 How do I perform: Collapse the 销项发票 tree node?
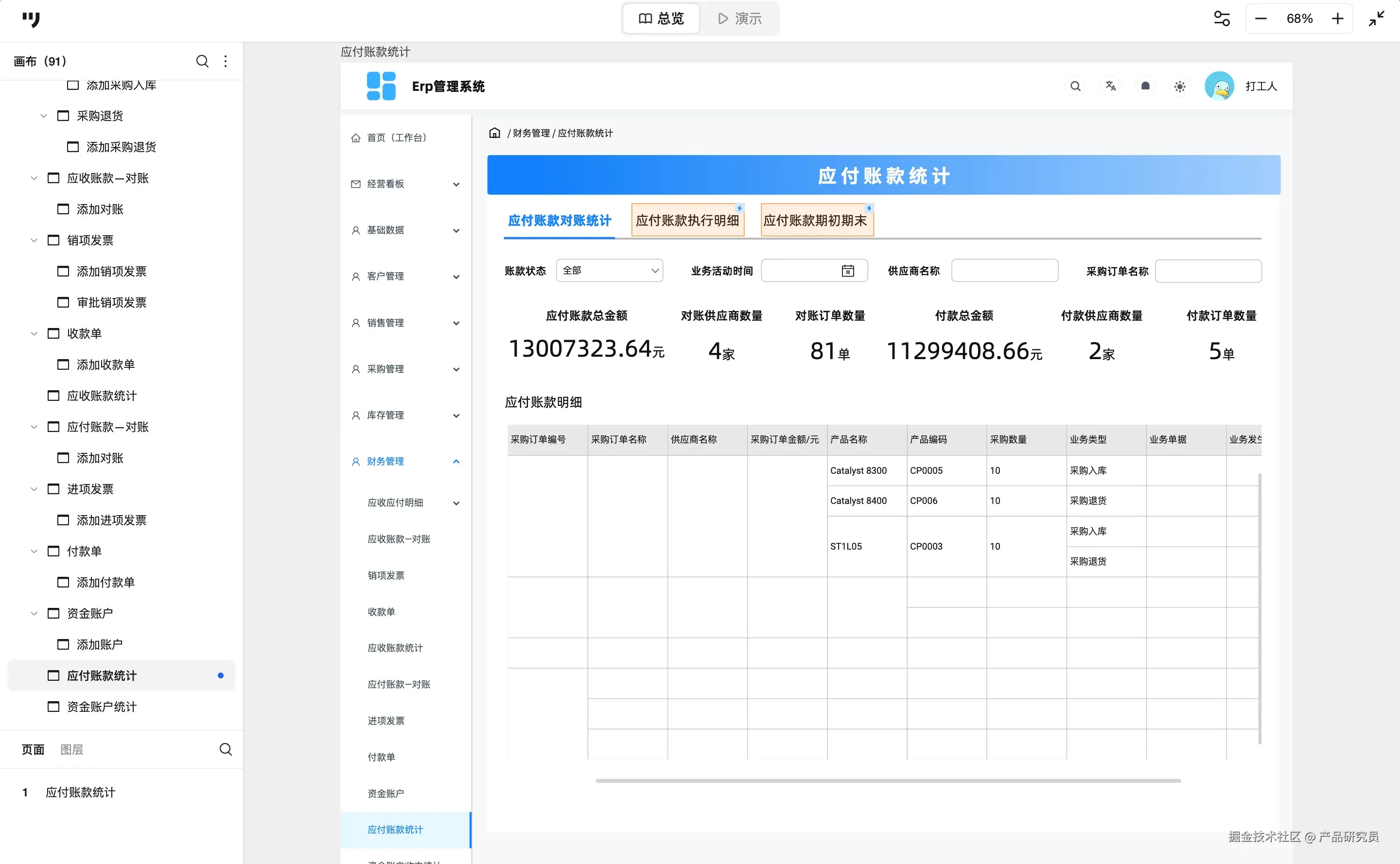[34, 240]
